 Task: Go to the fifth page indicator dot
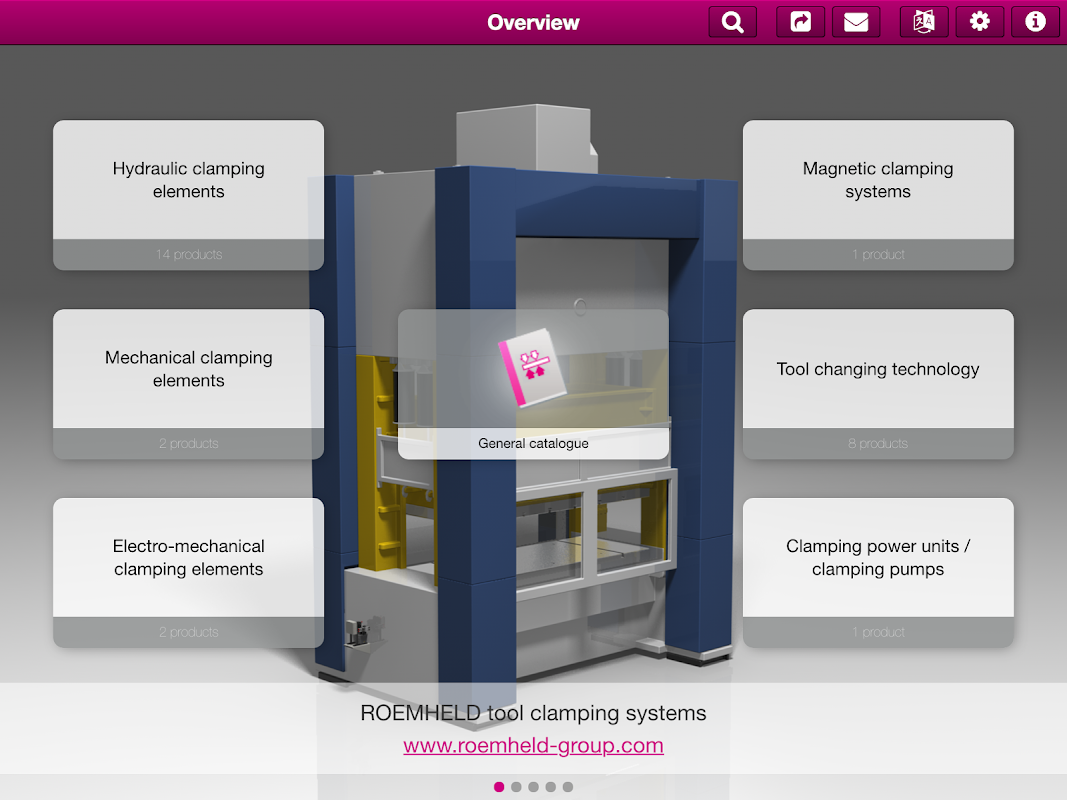(568, 787)
